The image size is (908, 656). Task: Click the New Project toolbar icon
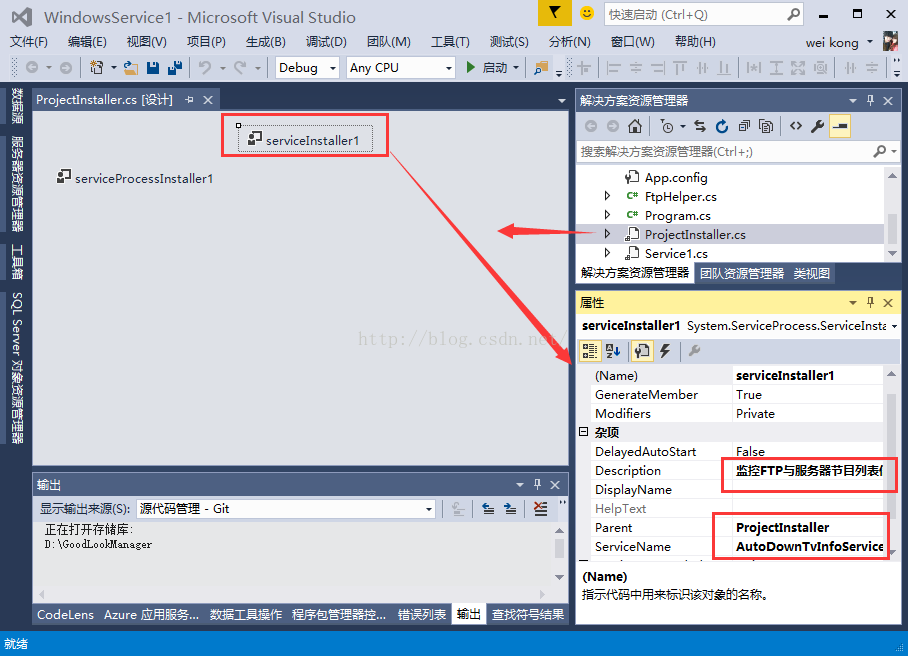tap(97, 68)
